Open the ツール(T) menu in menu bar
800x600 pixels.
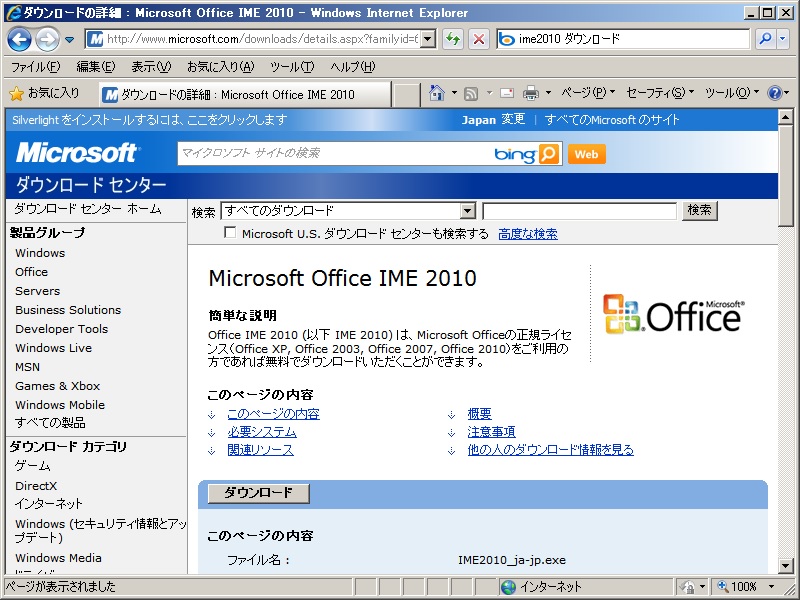point(291,67)
